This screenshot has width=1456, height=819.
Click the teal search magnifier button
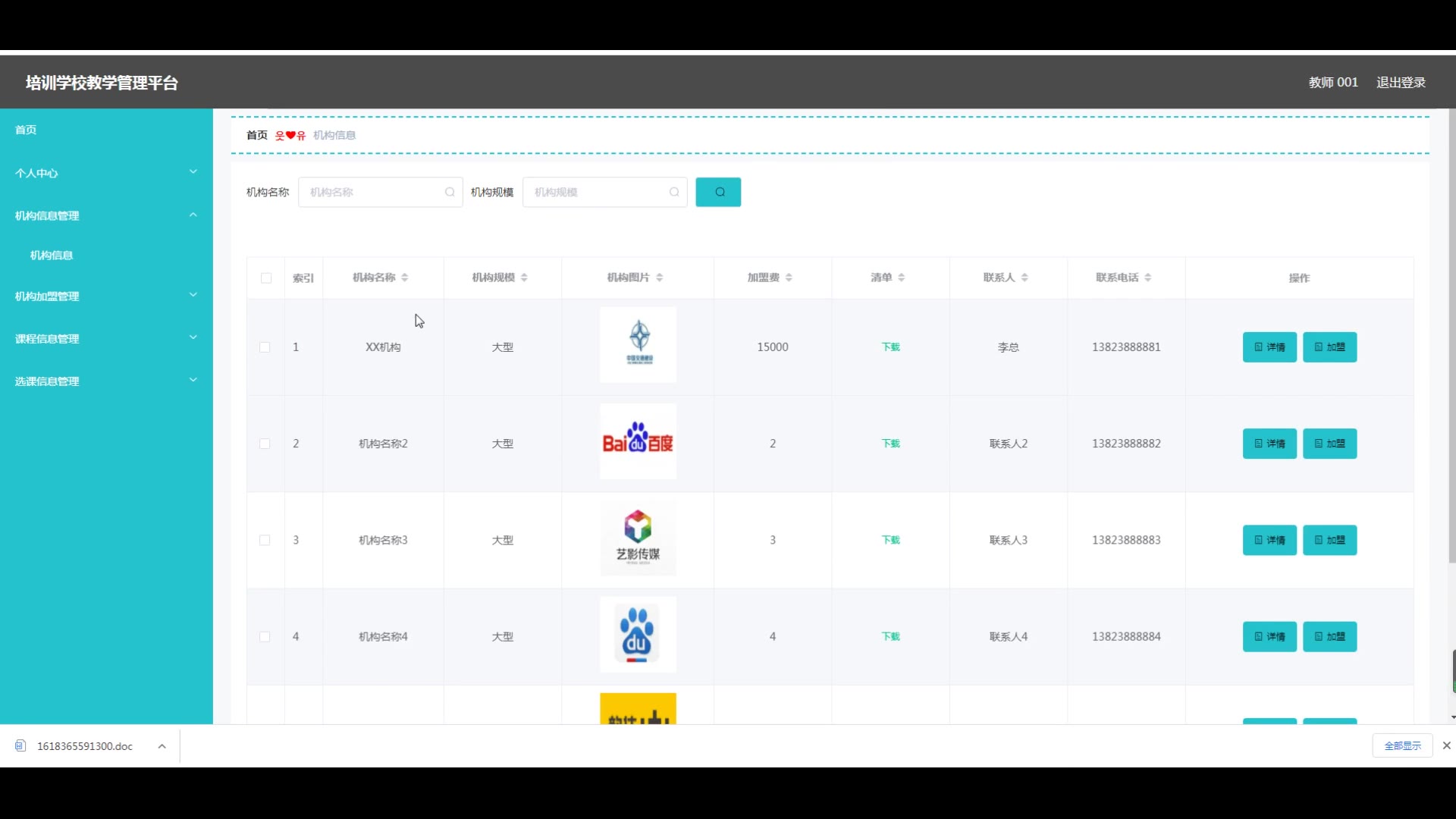coord(718,192)
